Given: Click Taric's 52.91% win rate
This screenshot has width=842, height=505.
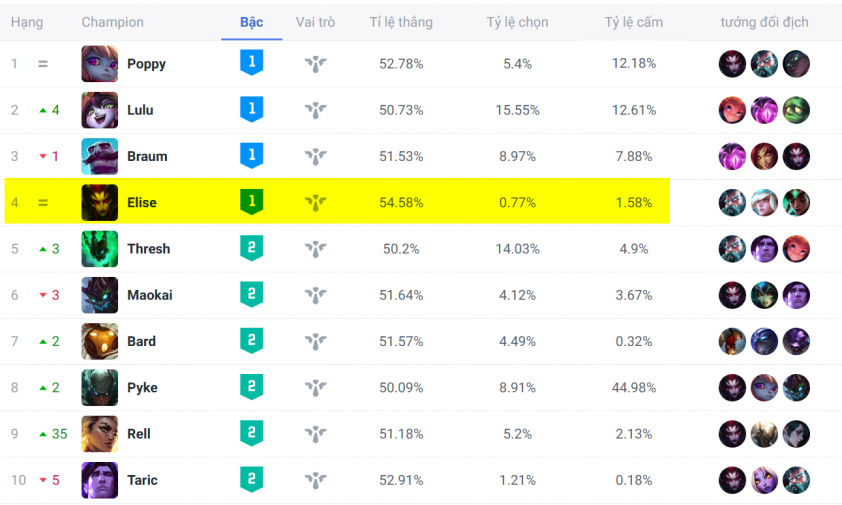Looking at the screenshot, I should click(x=401, y=480).
